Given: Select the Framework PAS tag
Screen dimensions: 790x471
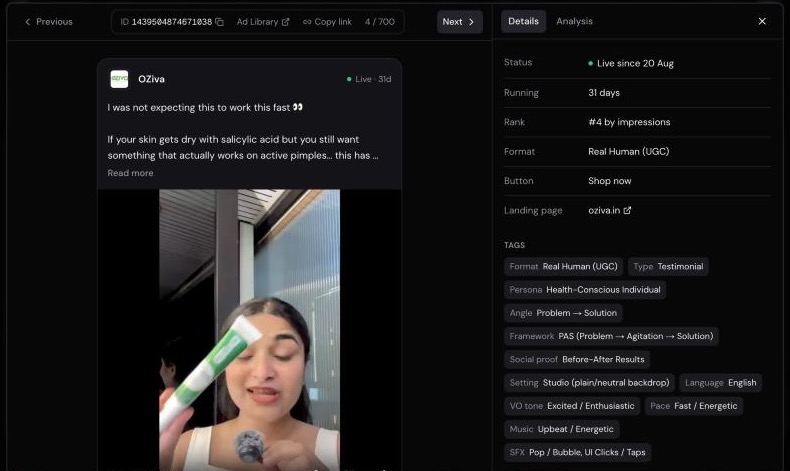Looking at the screenshot, I should (x=611, y=336).
